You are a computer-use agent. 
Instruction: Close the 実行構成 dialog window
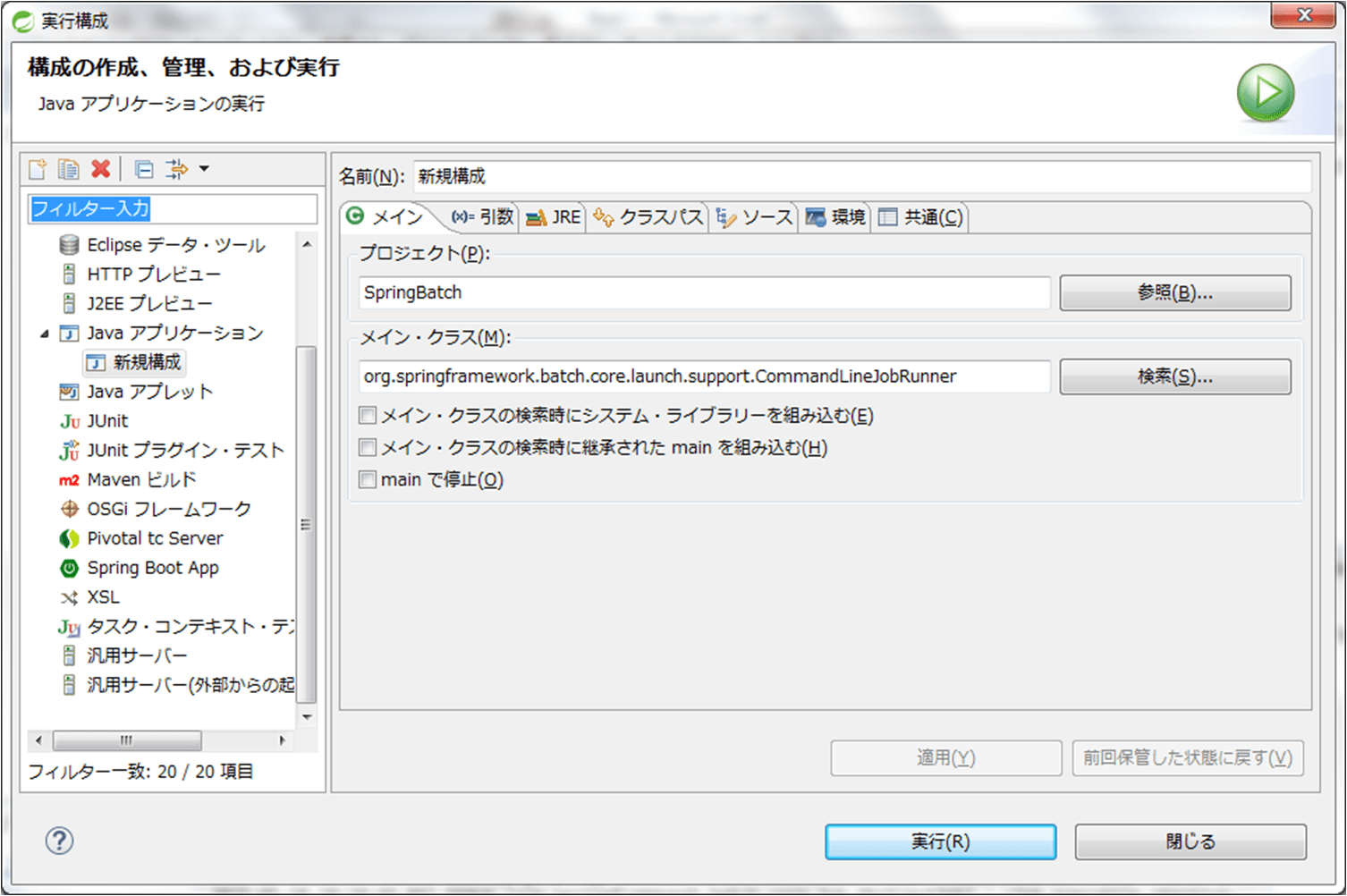point(1303,15)
